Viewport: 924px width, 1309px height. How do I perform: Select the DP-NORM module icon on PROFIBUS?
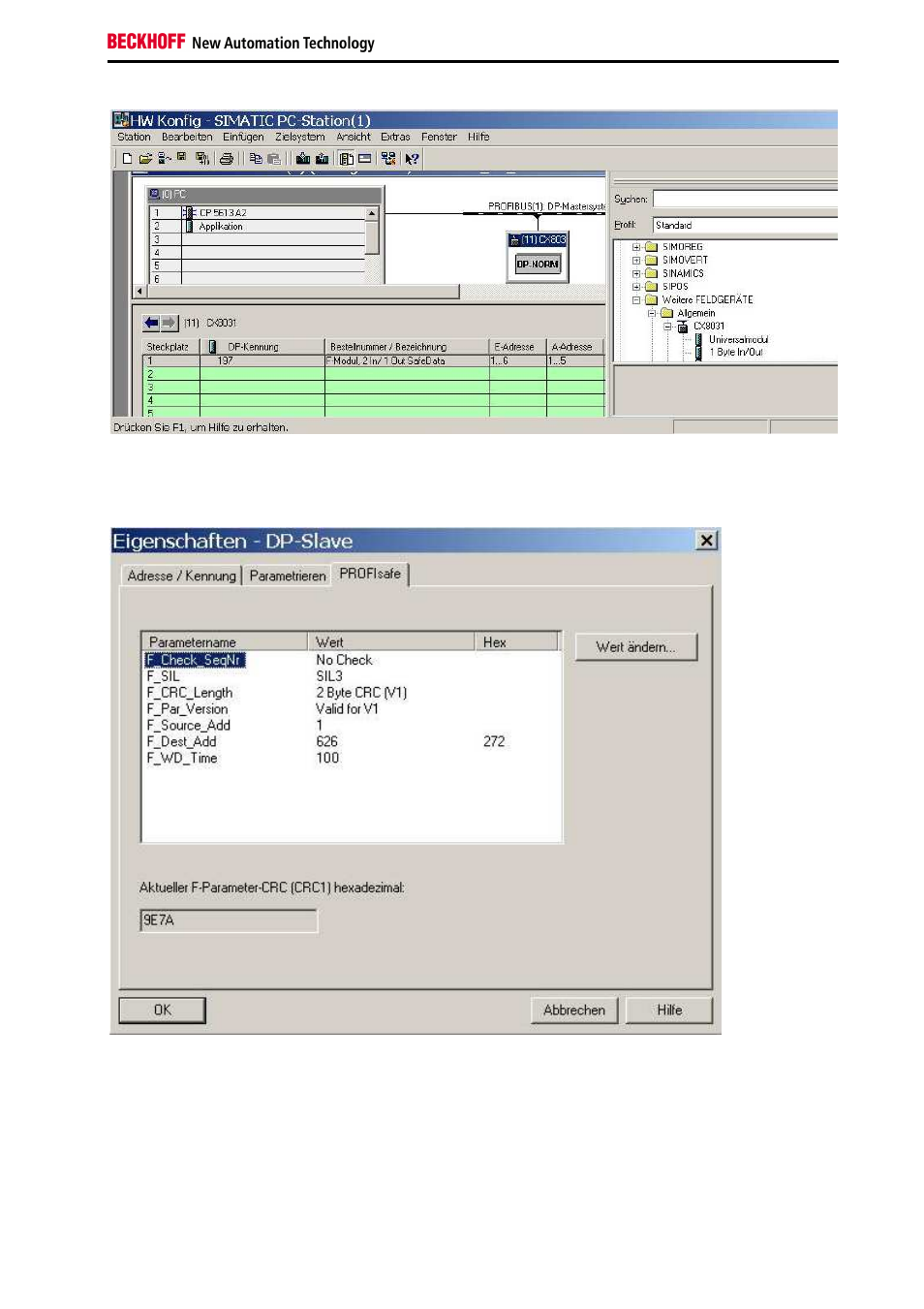click(538, 264)
